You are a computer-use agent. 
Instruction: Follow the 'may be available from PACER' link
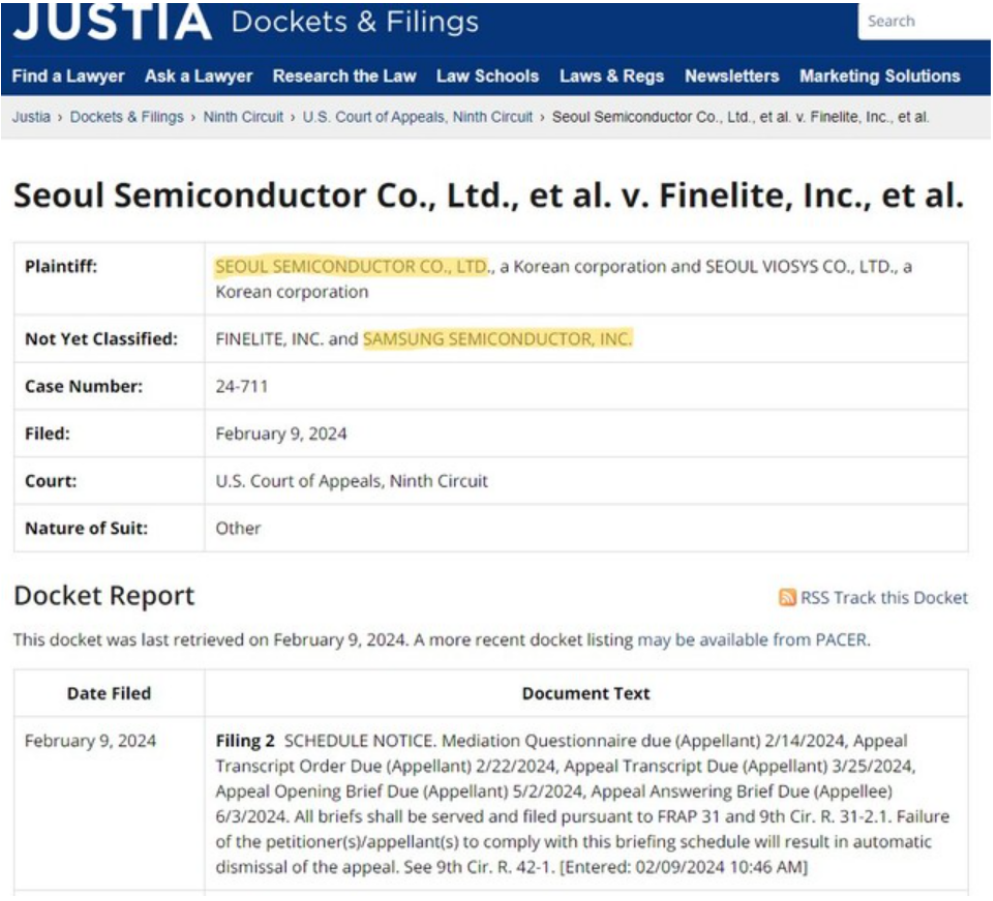pyautogui.click(x=753, y=640)
